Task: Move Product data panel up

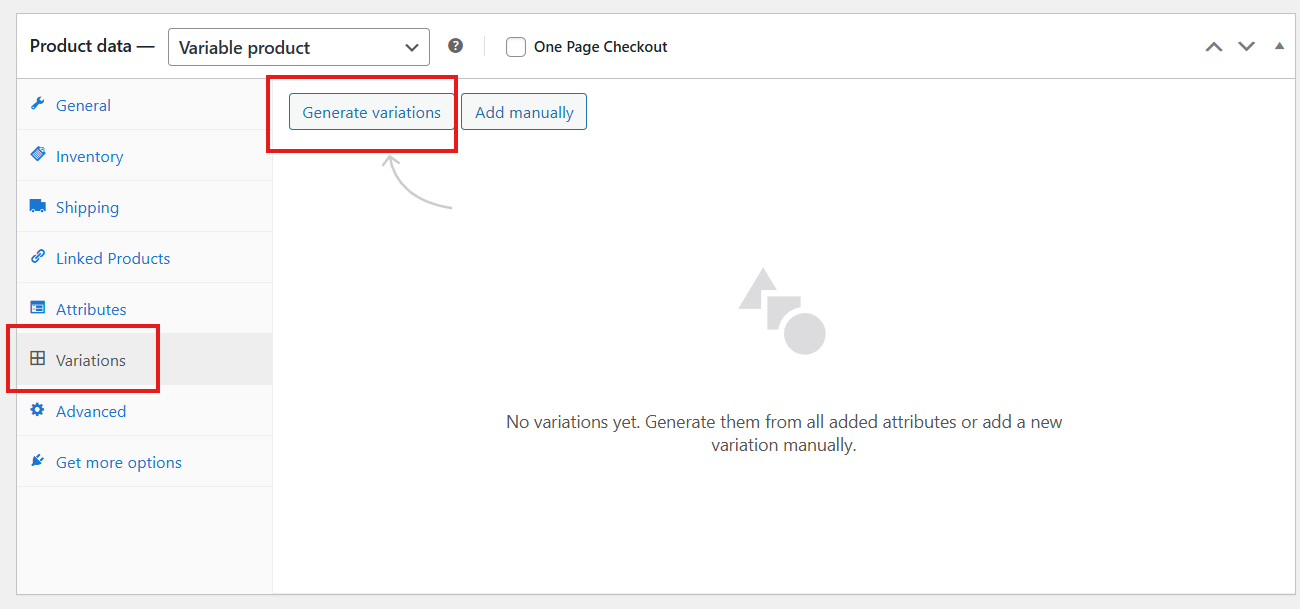Action: pyautogui.click(x=1214, y=47)
